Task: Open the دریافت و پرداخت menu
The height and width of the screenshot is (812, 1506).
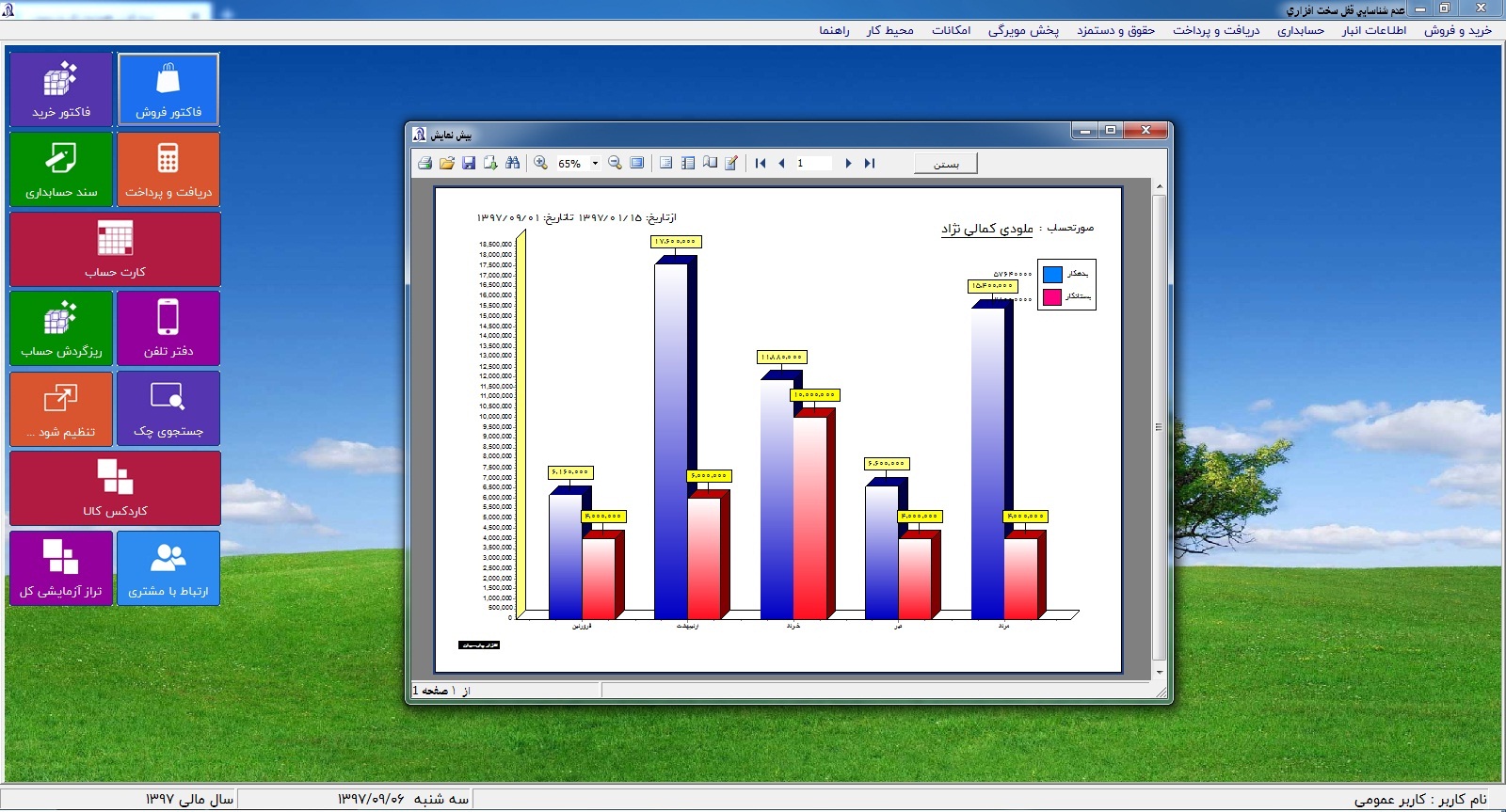Action: [x=1216, y=30]
